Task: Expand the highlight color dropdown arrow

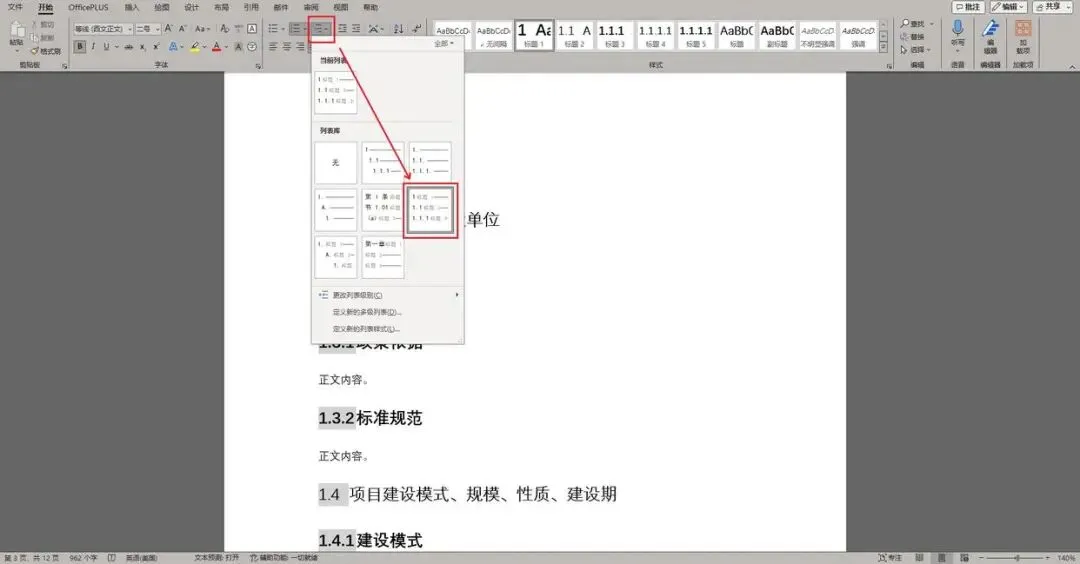Action: (x=205, y=47)
